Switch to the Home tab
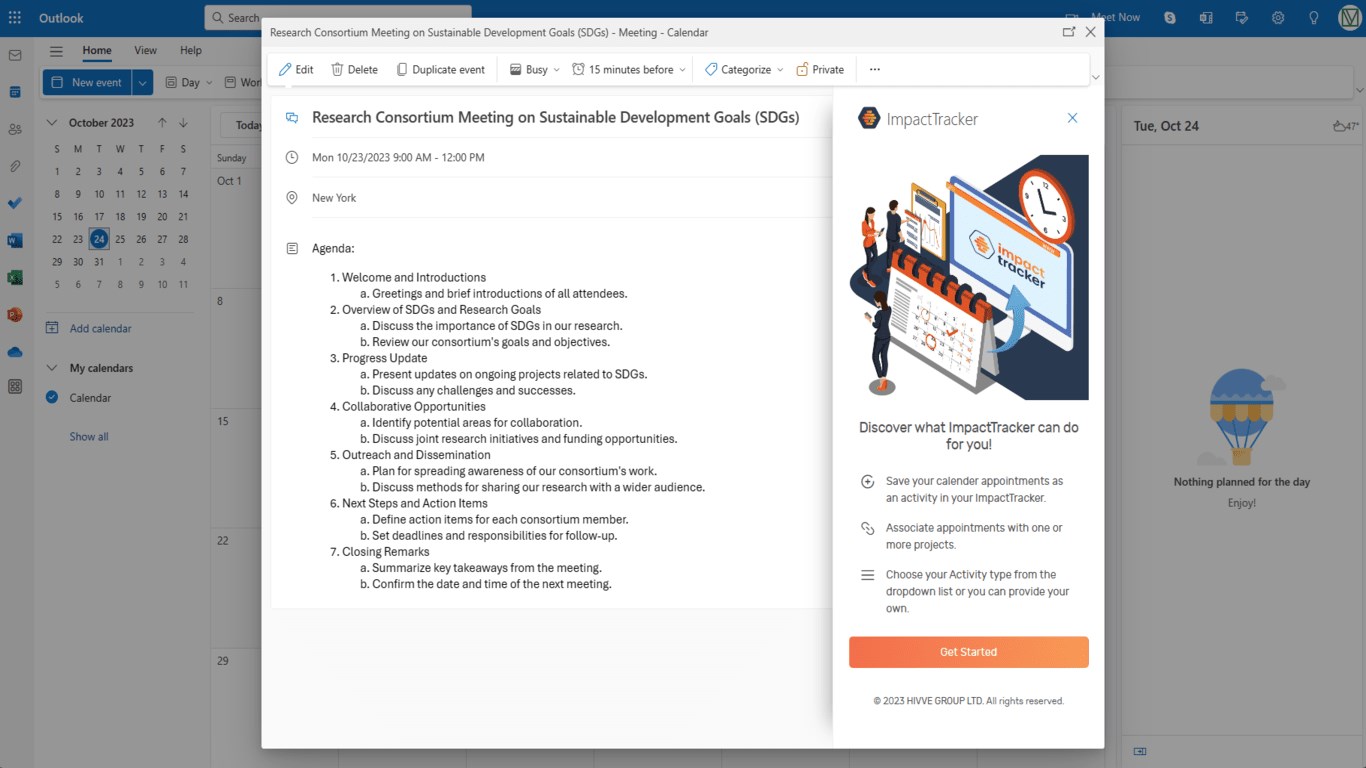The height and width of the screenshot is (768, 1366). point(97,51)
